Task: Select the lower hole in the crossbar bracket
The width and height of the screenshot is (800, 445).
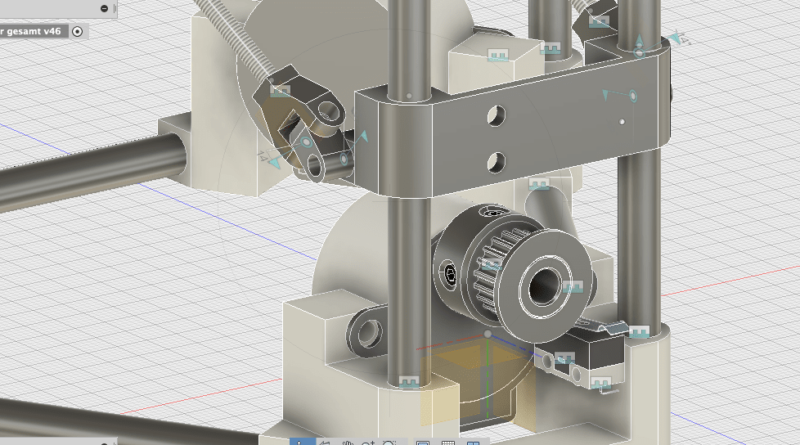Action: pos(496,163)
